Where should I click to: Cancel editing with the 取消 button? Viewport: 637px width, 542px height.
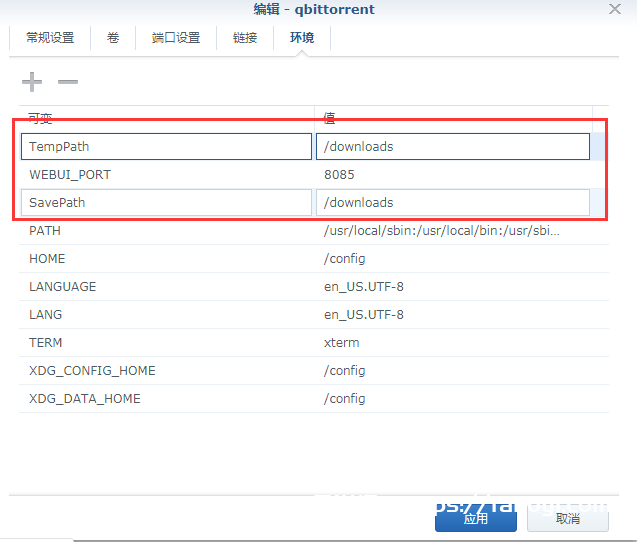pos(568,518)
